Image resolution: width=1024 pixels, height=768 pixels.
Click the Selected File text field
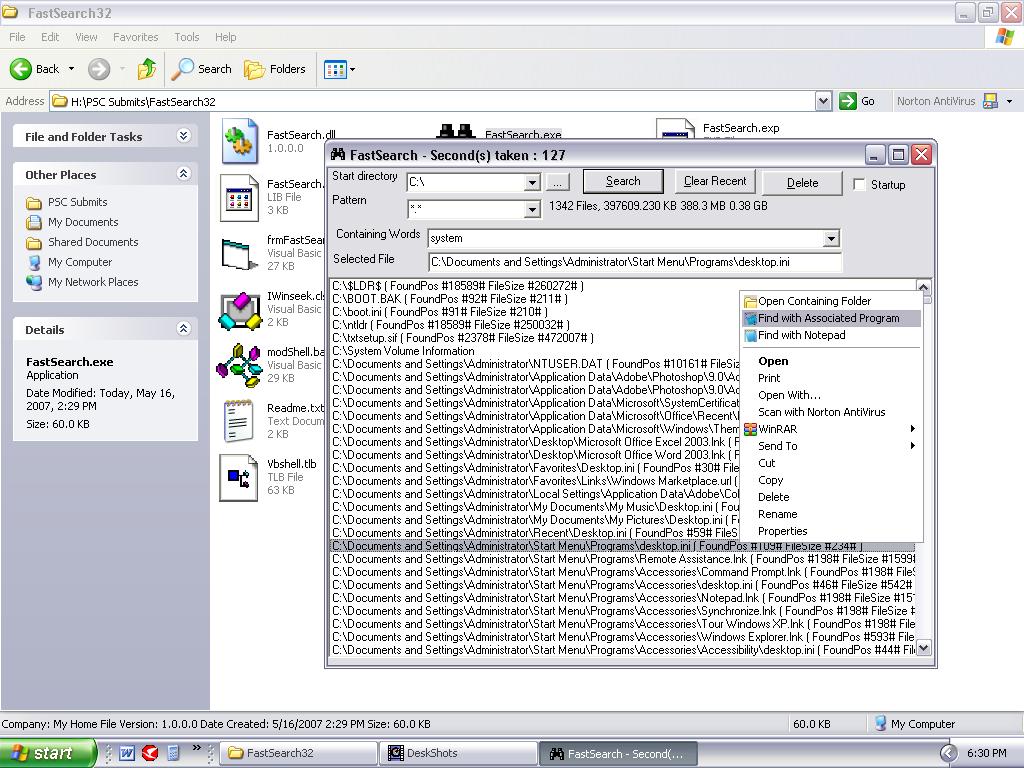[635, 262]
